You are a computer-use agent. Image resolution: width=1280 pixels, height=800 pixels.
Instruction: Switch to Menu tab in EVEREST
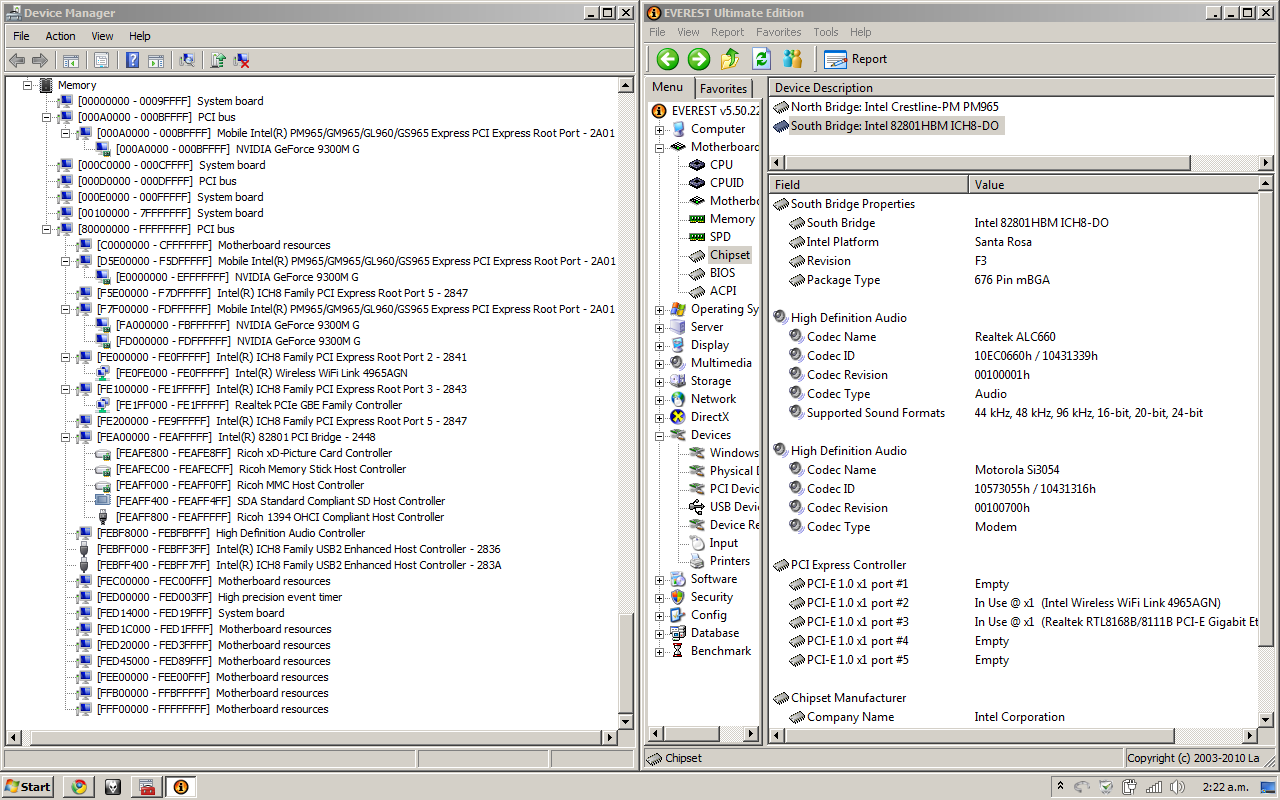(x=668, y=87)
